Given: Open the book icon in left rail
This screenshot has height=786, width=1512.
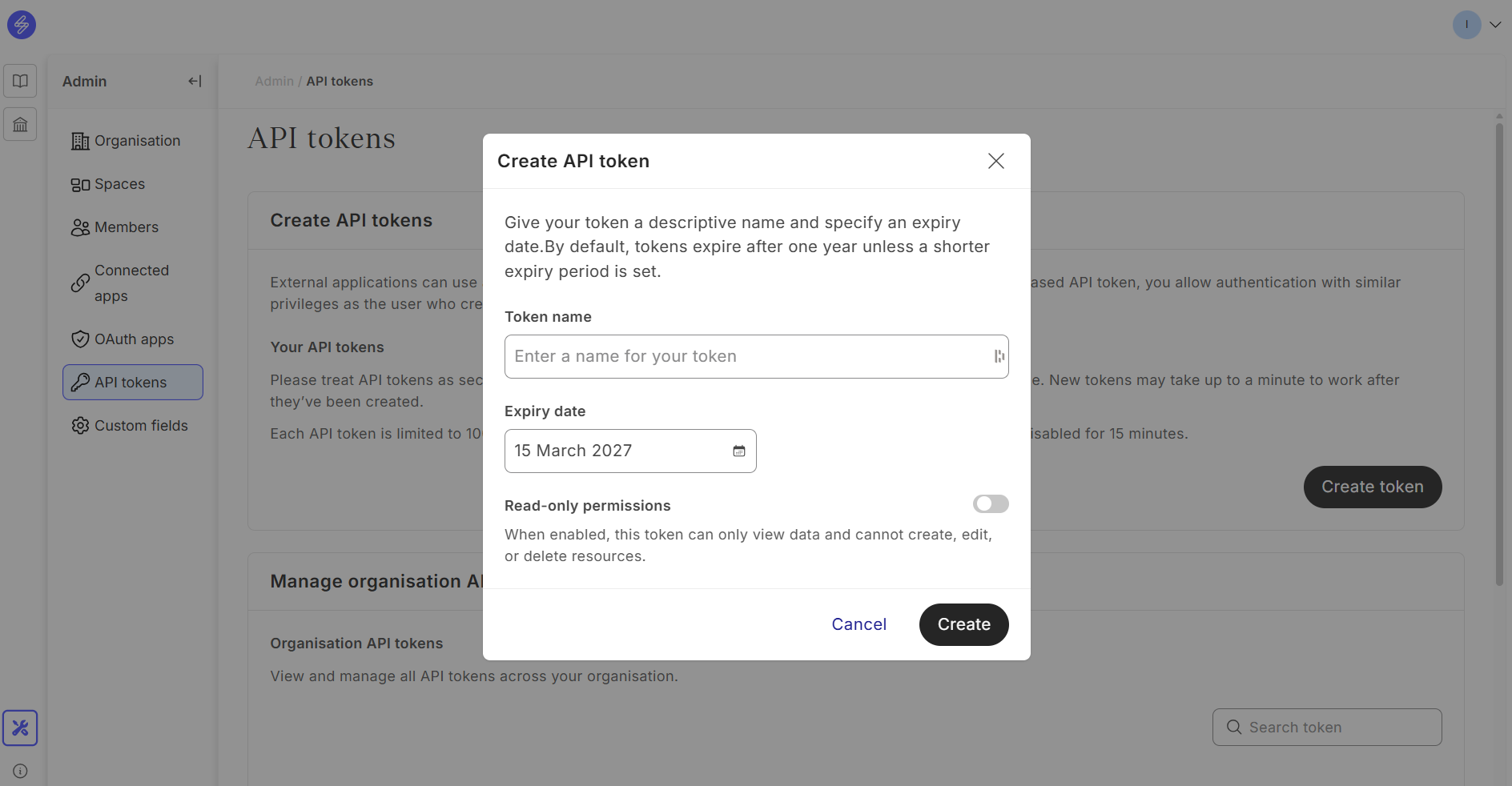Looking at the screenshot, I should coord(20,81).
